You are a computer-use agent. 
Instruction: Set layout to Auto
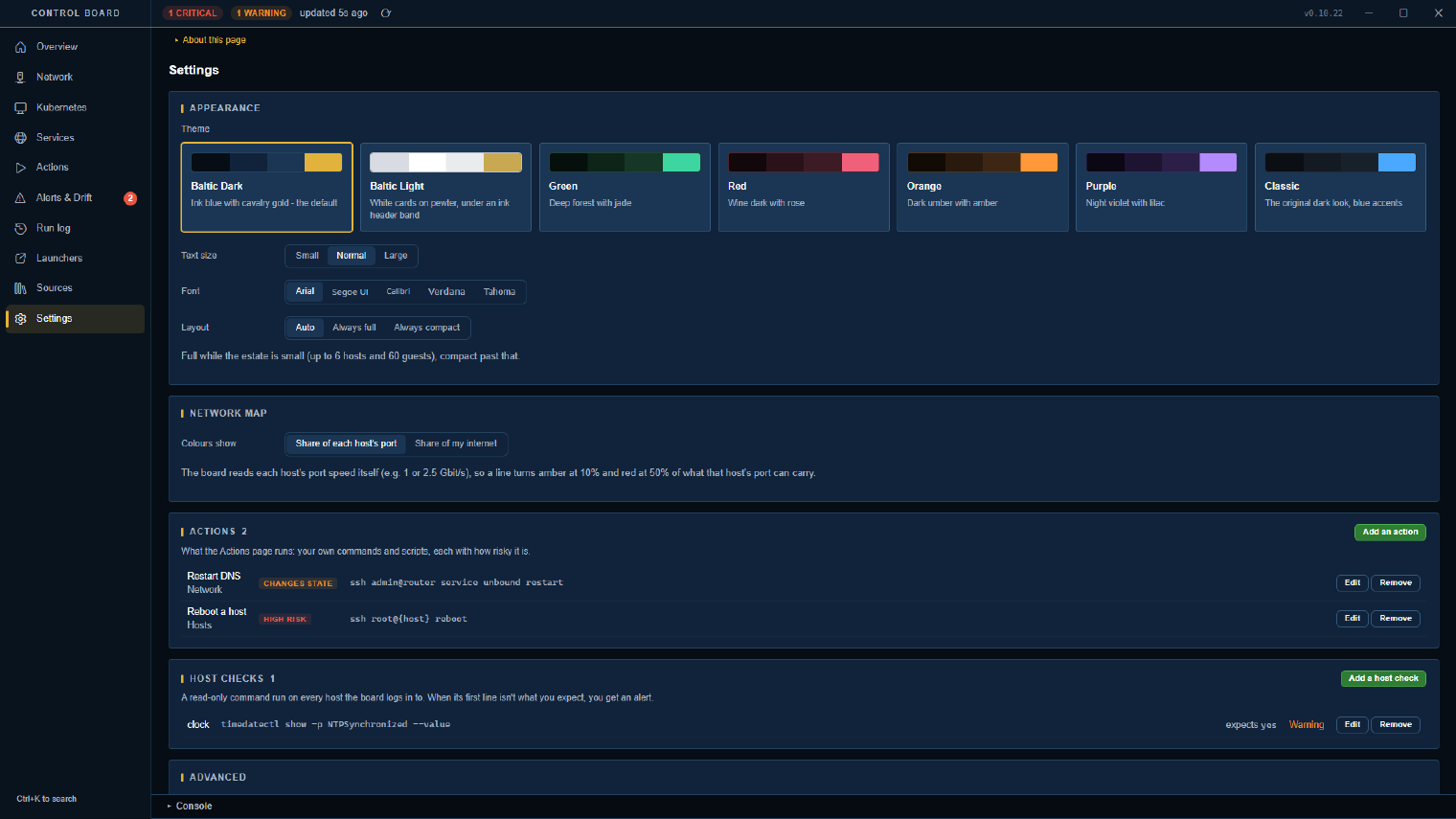[305, 328]
